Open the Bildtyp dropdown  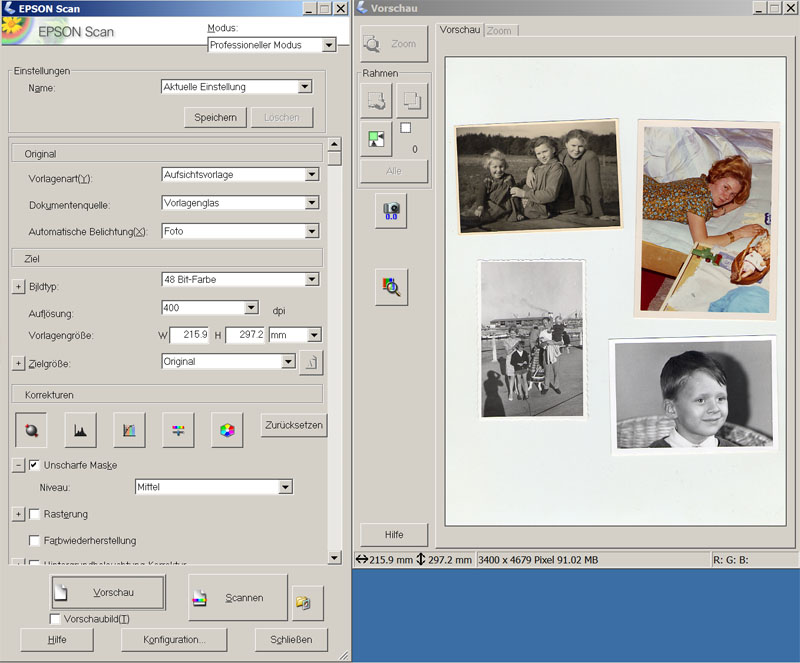point(312,280)
